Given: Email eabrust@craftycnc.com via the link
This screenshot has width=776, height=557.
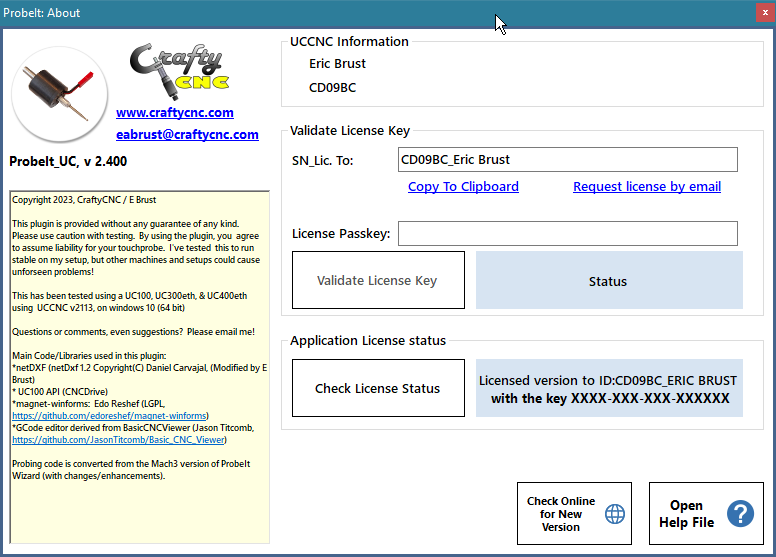Looking at the screenshot, I should click(187, 134).
